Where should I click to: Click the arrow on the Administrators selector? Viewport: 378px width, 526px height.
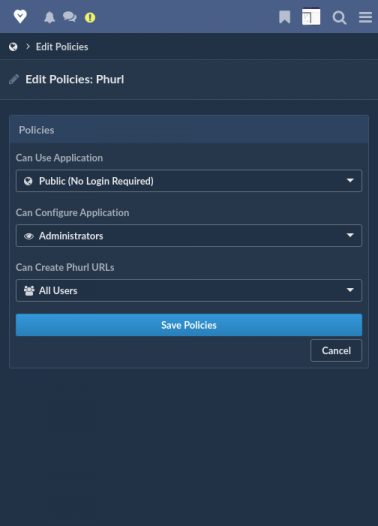coord(350,235)
